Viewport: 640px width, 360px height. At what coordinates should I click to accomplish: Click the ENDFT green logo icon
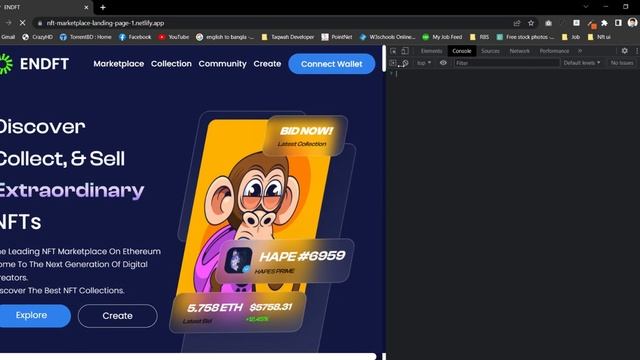6,64
